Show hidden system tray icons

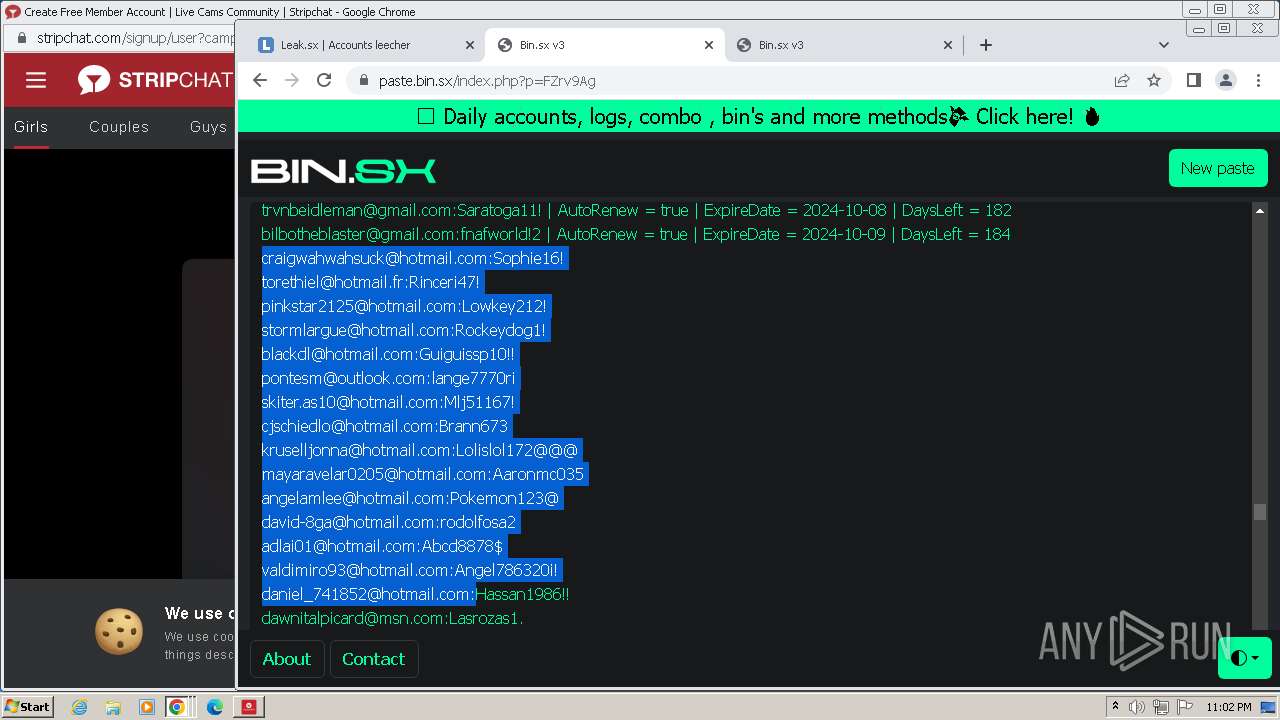tap(1115, 707)
